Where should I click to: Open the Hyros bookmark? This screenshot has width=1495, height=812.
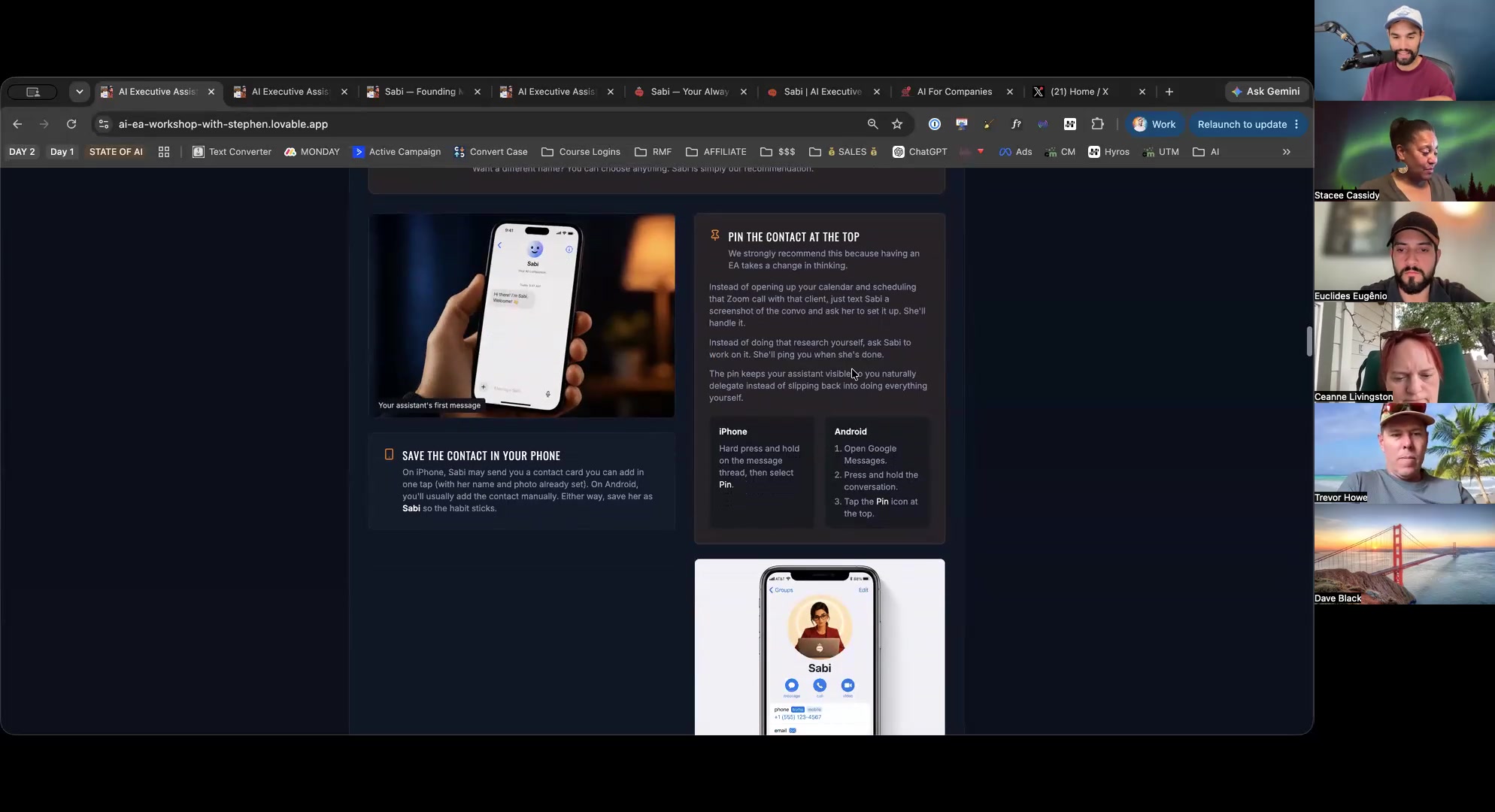[x=1109, y=152]
